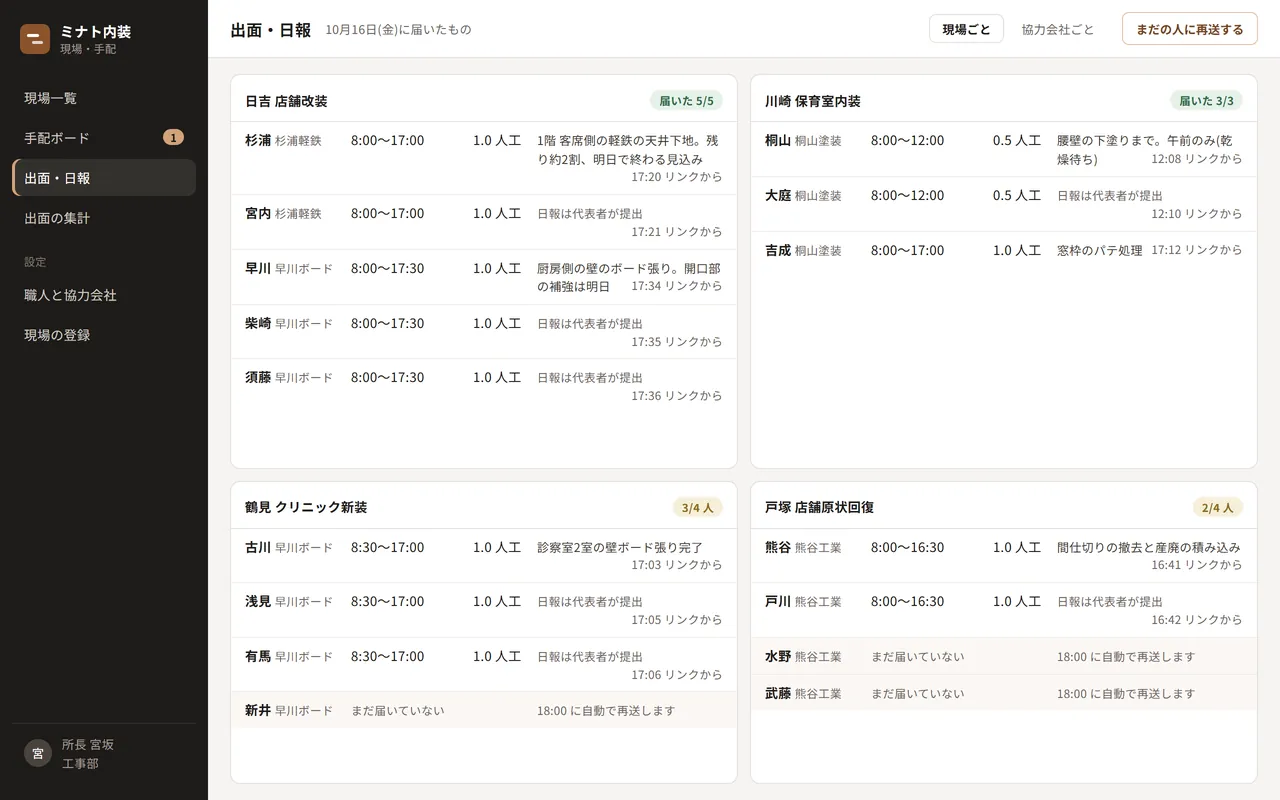Switch to 現場ごと view
The width and height of the screenshot is (1280, 800).
pos(966,29)
